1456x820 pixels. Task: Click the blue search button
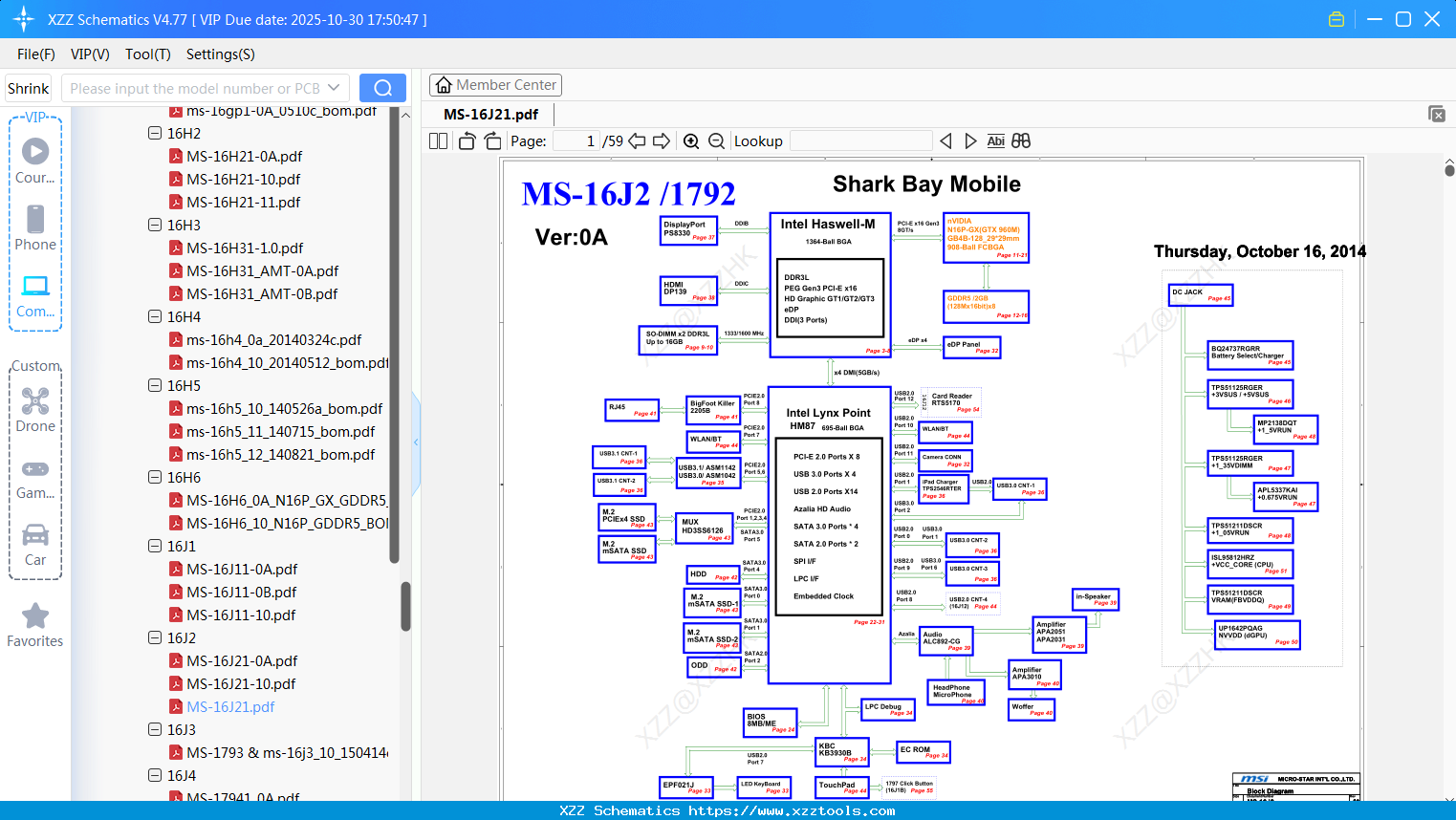click(382, 88)
